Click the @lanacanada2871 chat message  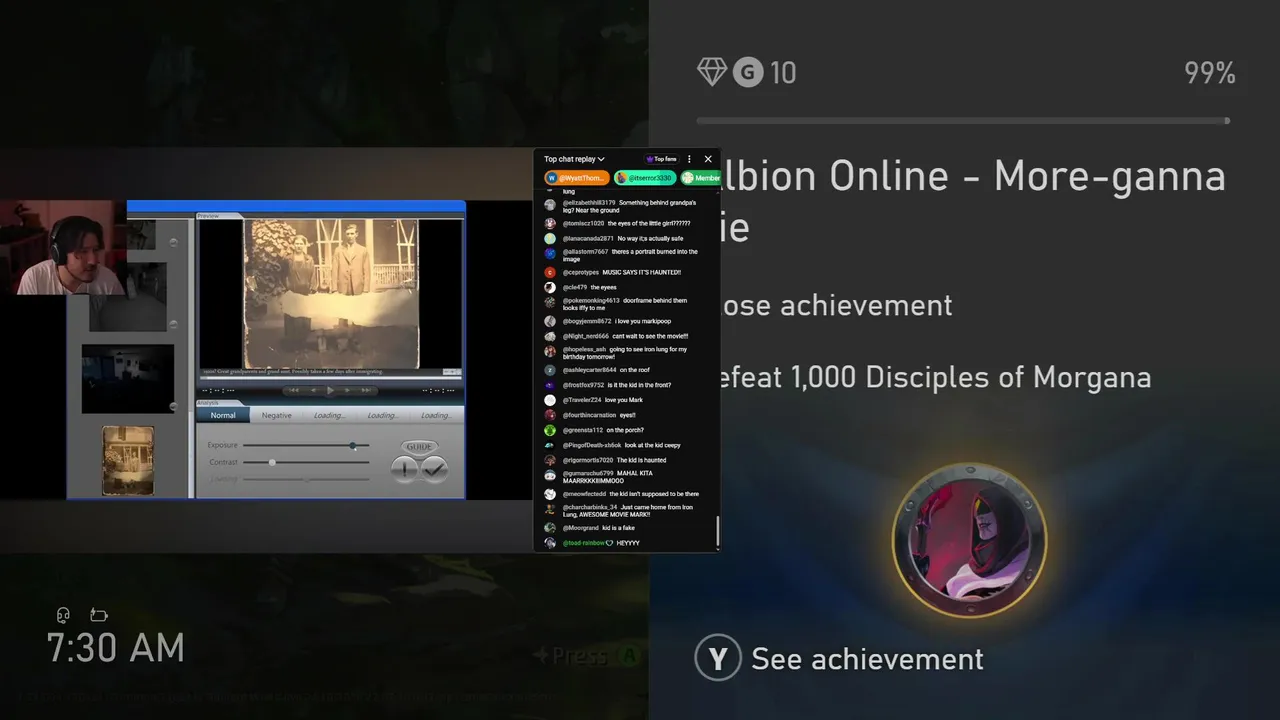tap(623, 238)
